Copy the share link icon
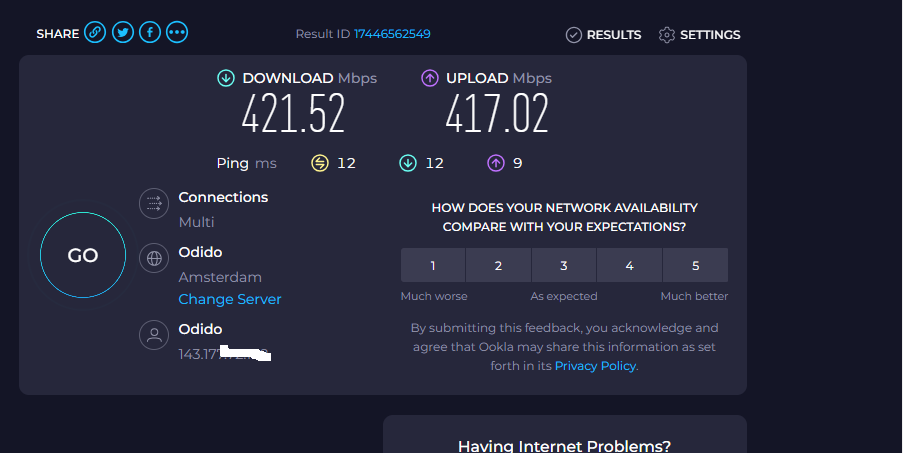 (95, 32)
